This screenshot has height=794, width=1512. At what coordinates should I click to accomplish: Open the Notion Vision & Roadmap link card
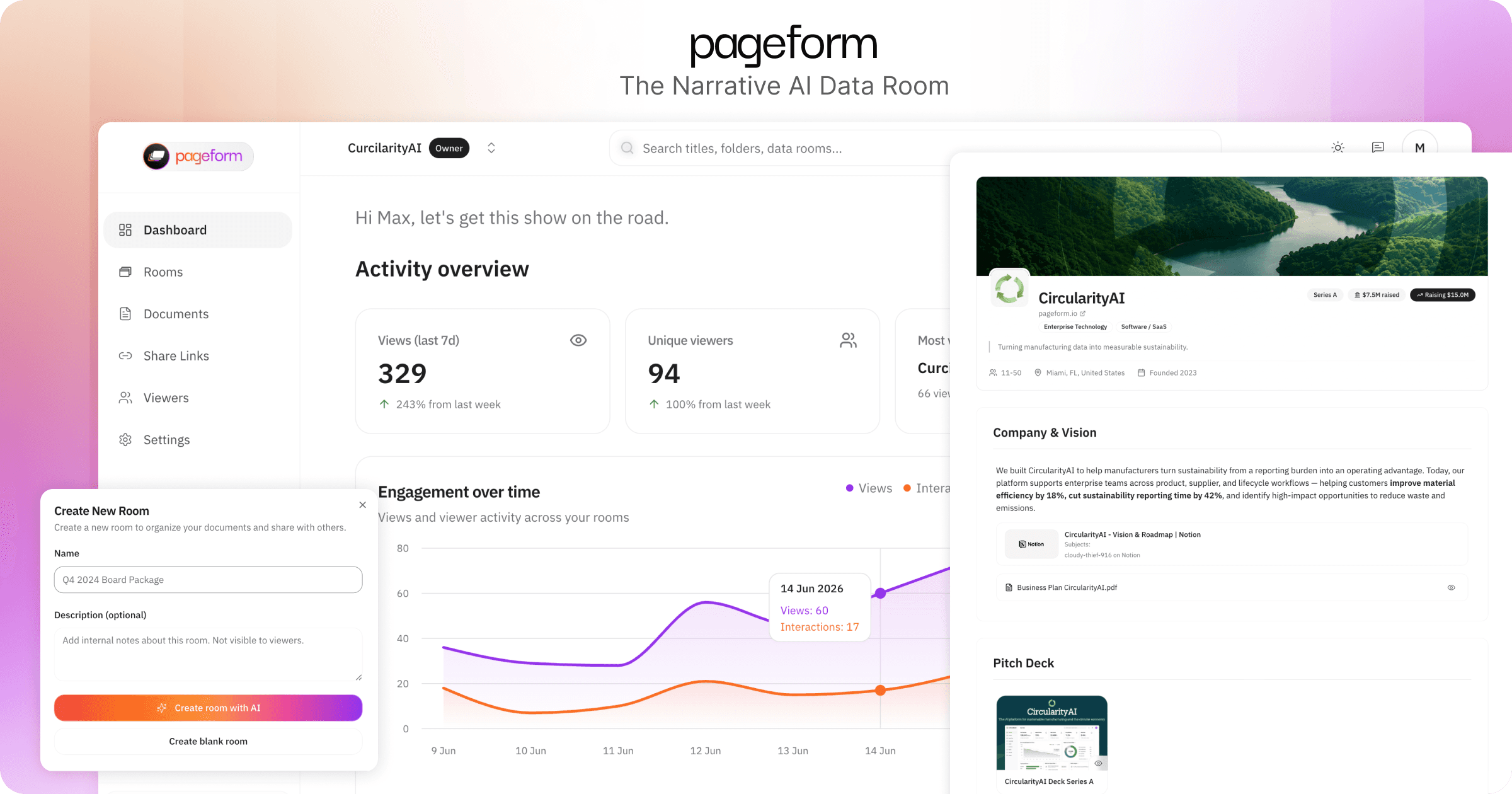pyautogui.click(x=1232, y=544)
